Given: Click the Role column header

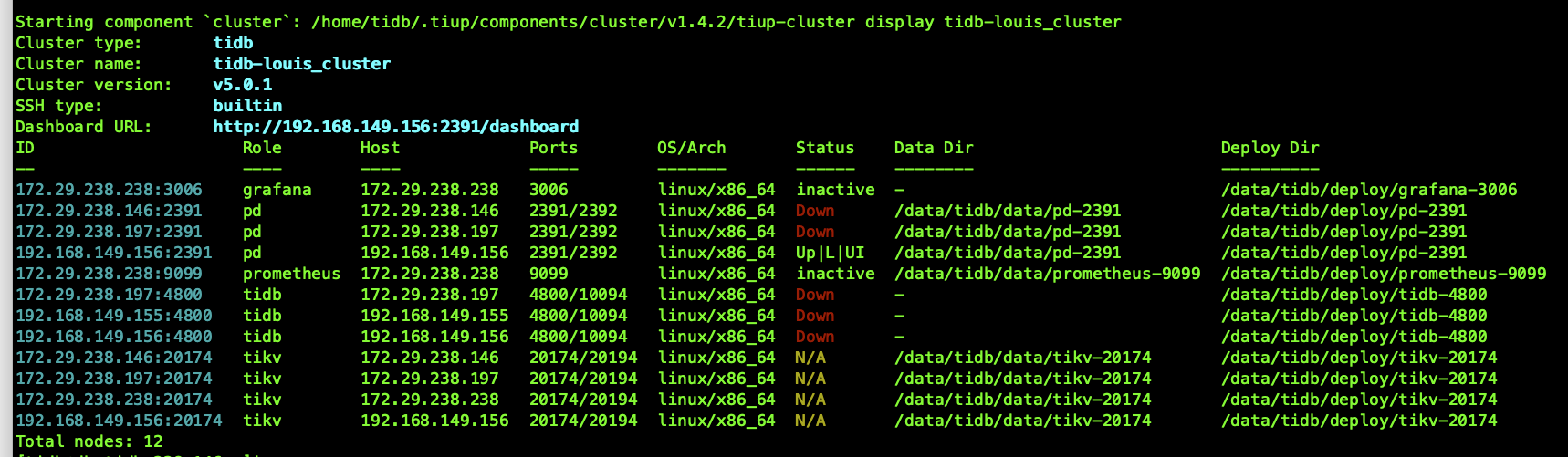Looking at the screenshot, I should [262, 148].
